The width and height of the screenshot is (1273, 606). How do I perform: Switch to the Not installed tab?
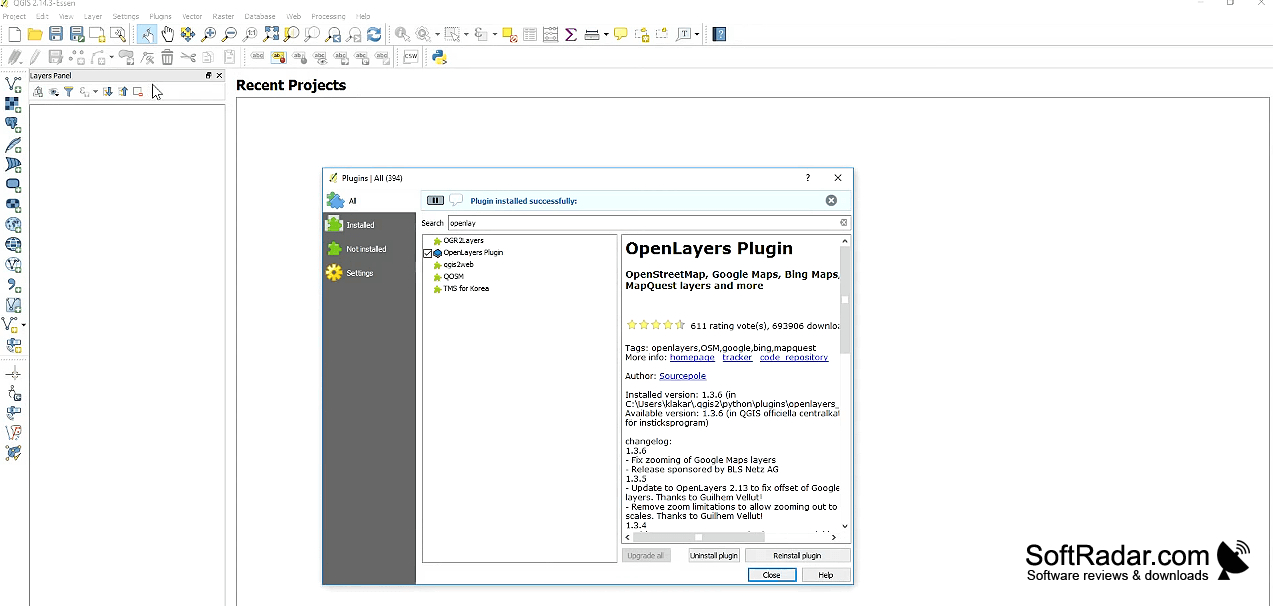point(366,249)
